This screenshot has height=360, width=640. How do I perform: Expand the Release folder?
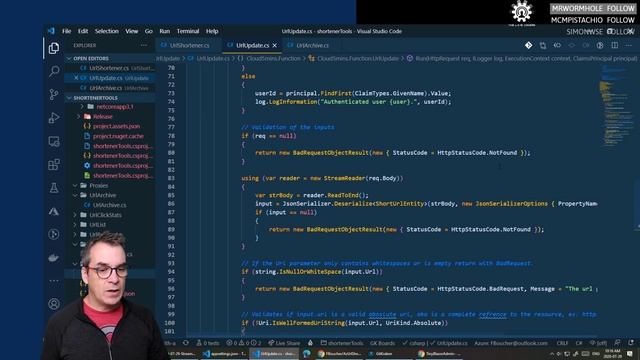point(110,116)
